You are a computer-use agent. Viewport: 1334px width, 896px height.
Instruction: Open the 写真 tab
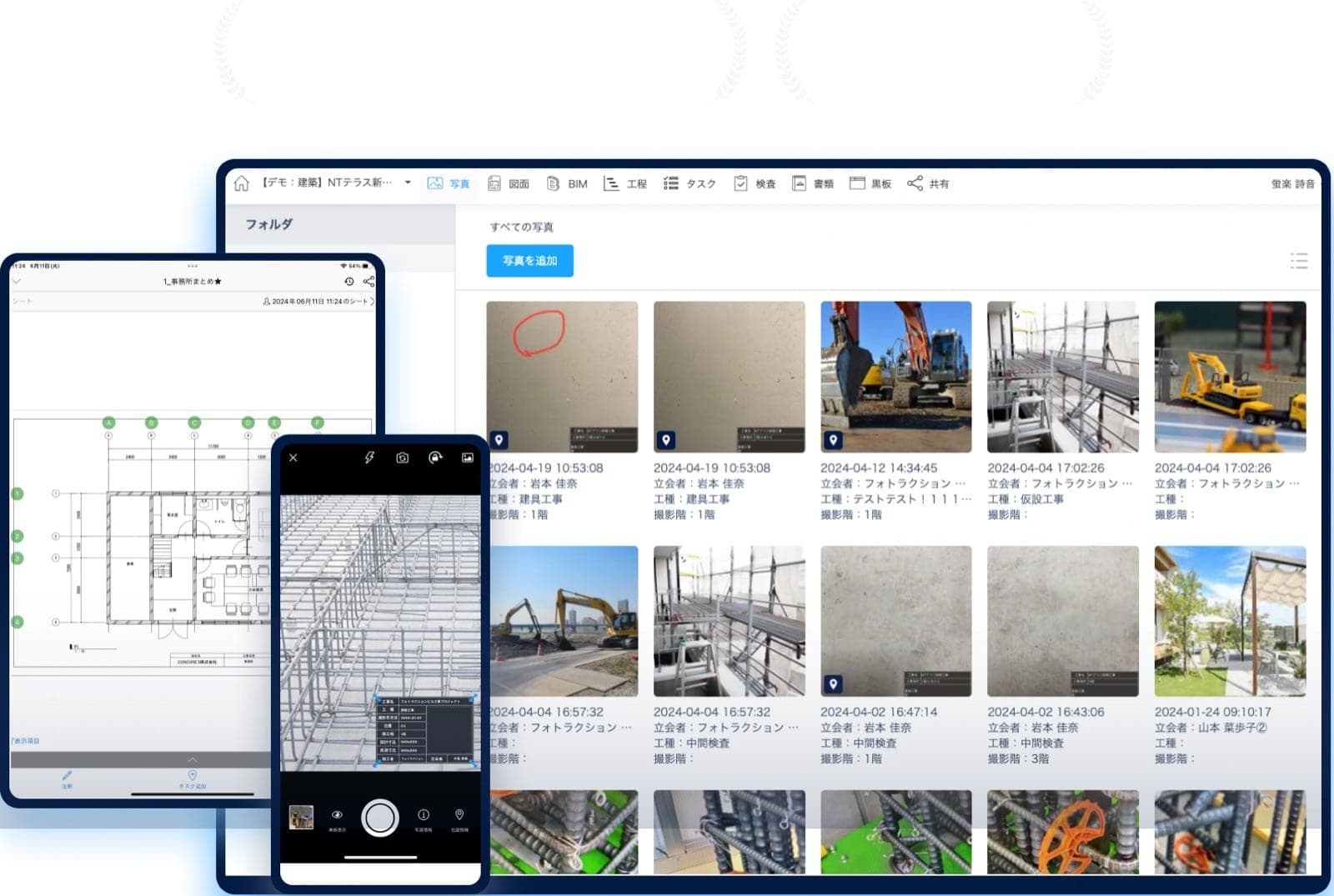click(449, 183)
